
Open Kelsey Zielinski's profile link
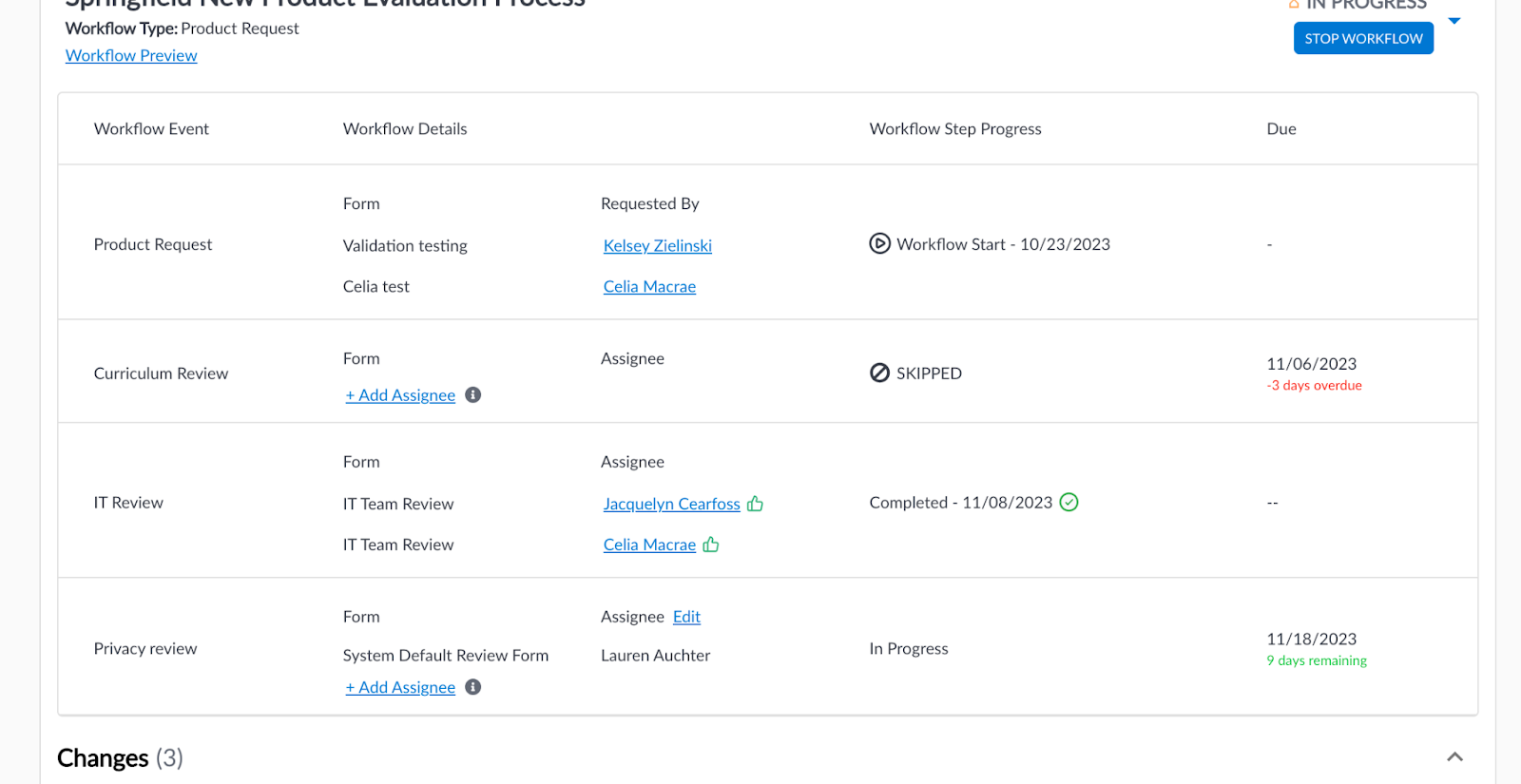pyautogui.click(x=657, y=246)
